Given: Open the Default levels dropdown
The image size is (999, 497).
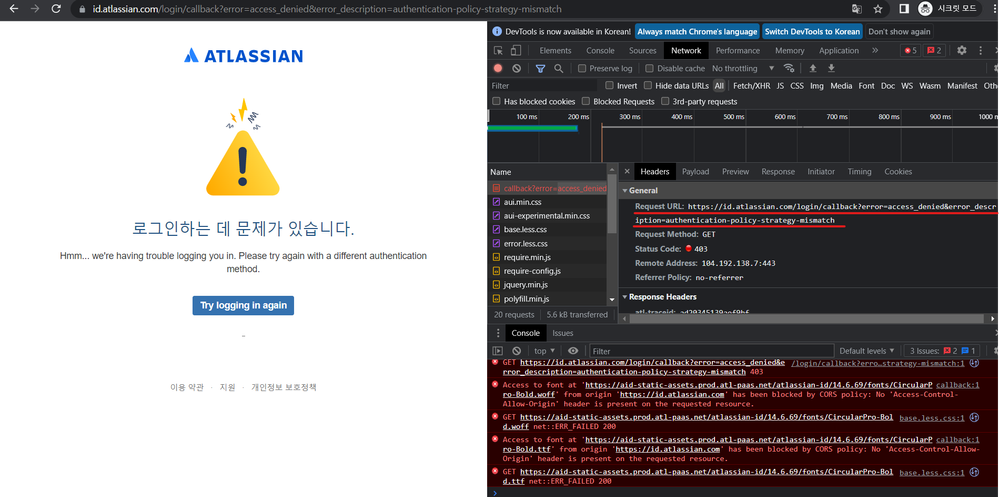Looking at the screenshot, I should (x=866, y=350).
